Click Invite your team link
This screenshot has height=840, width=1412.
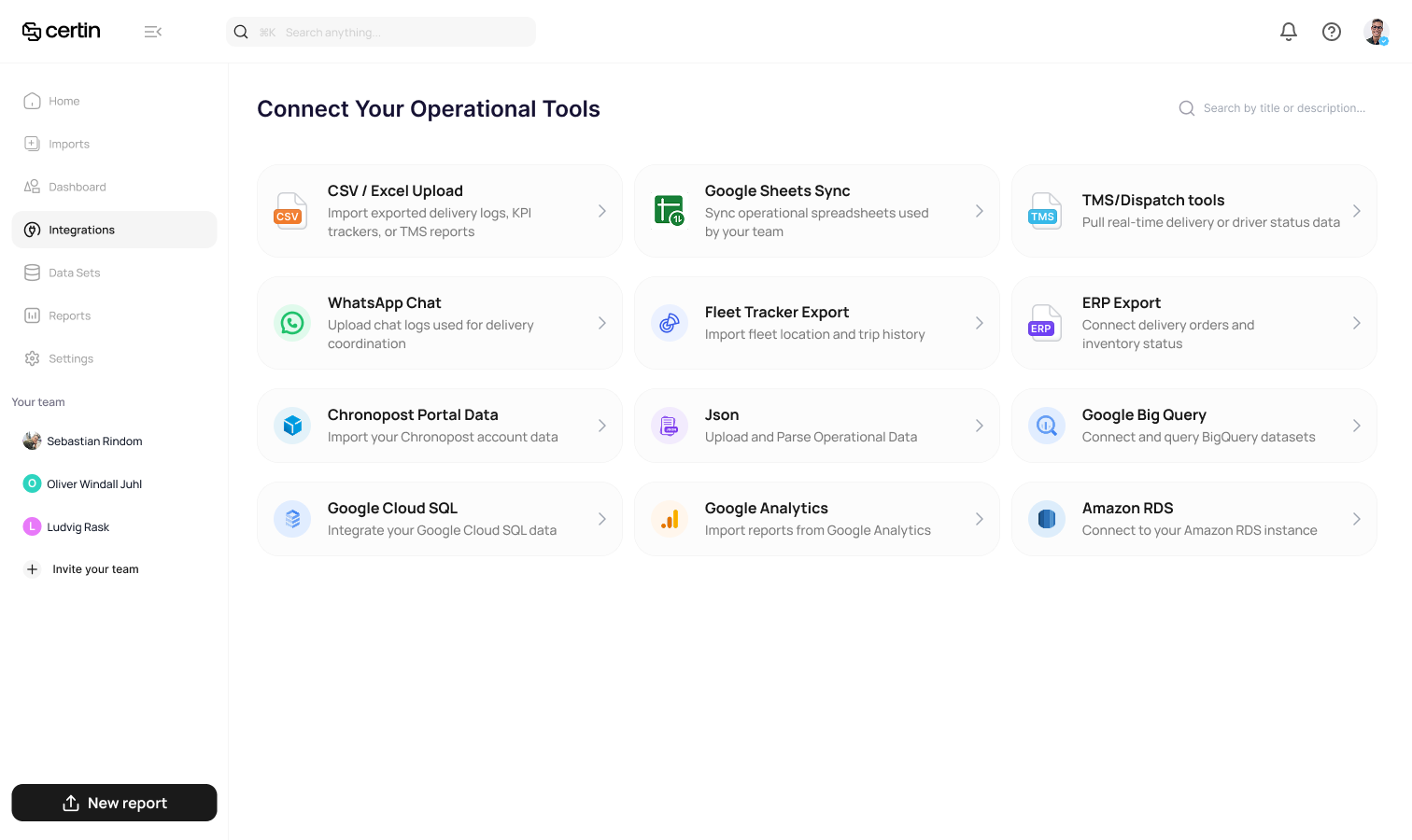click(95, 569)
